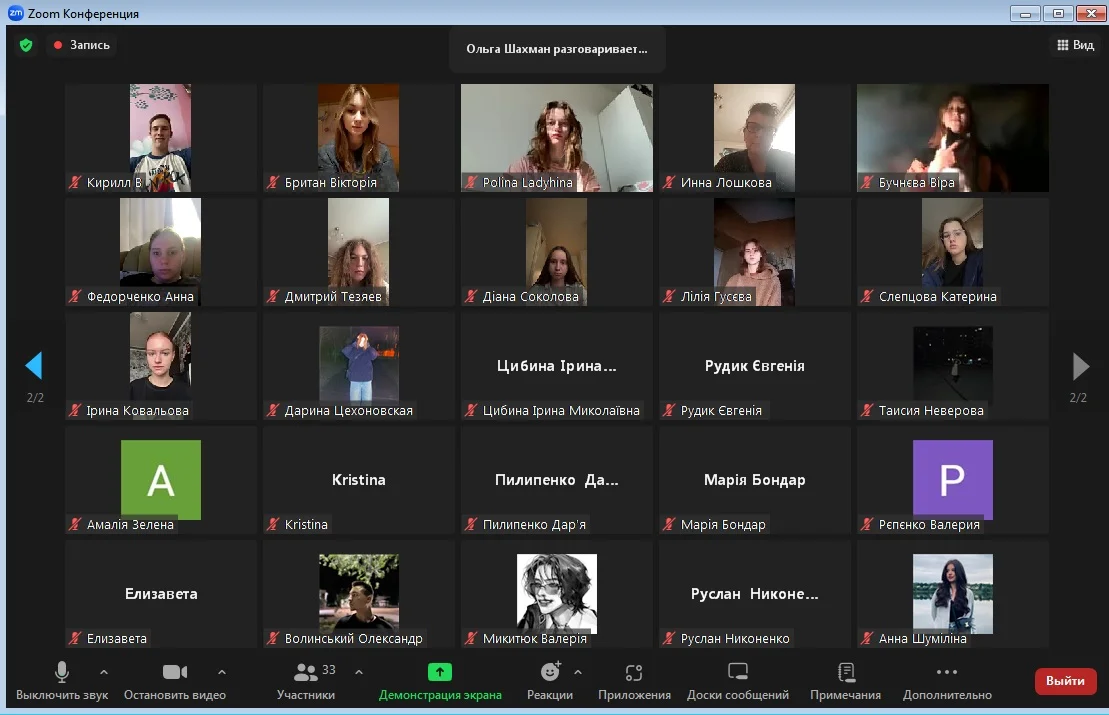Viewport: 1109px width, 715px height.
Task: Expand reactions options arrow beside Реакции
Action: (578, 672)
